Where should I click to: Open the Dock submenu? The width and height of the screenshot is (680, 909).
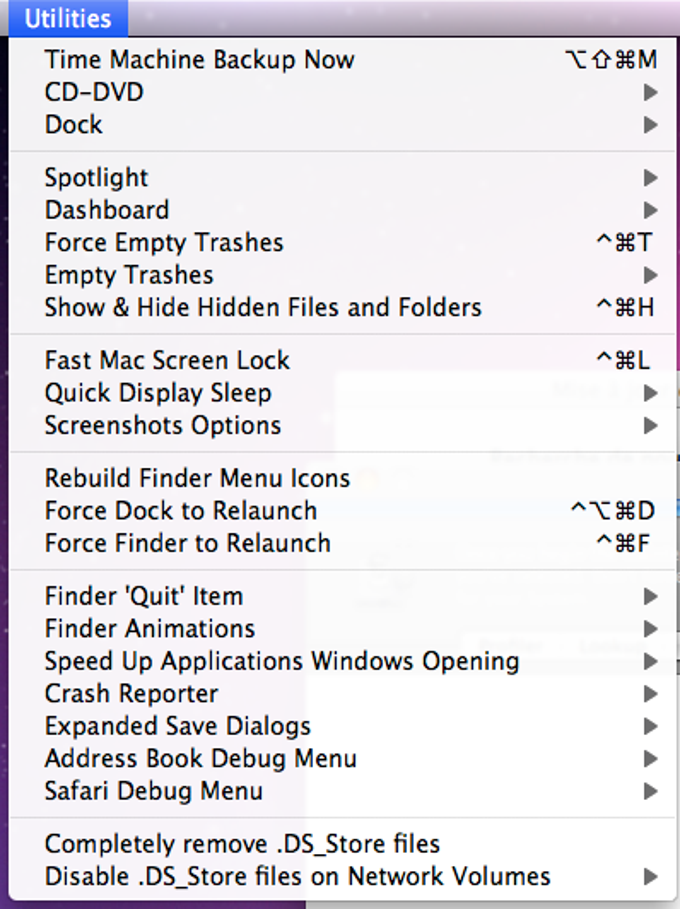[343, 125]
